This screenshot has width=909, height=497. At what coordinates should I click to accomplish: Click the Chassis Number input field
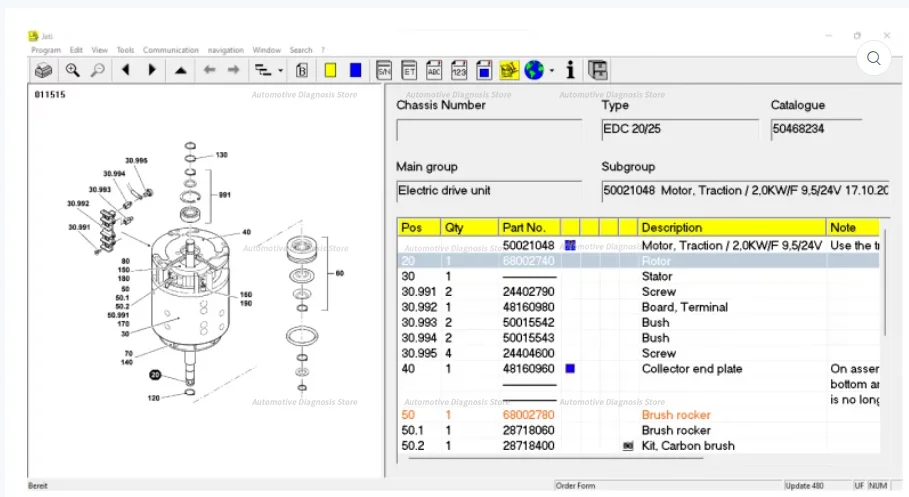click(x=489, y=130)
